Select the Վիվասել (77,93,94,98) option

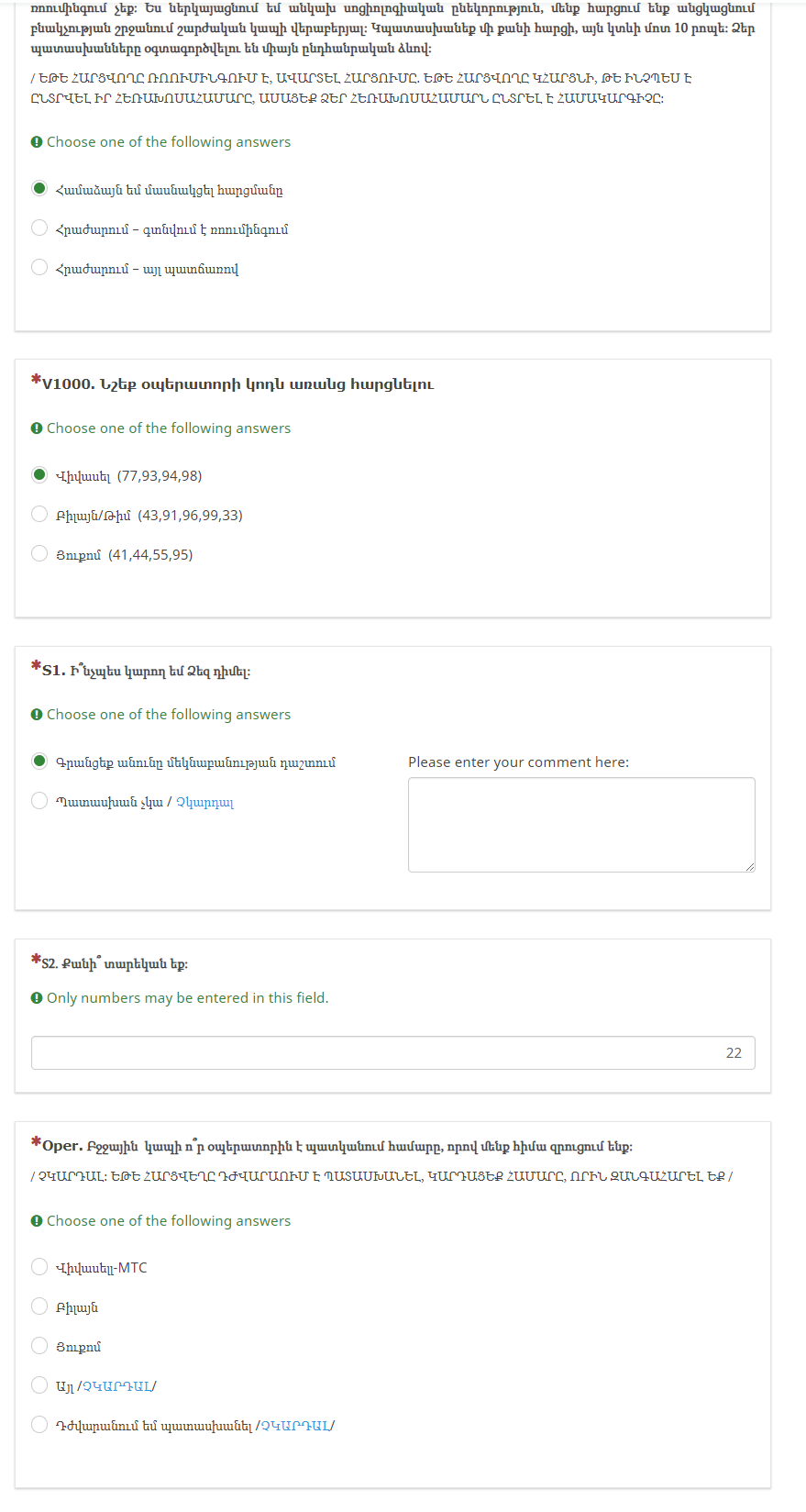(x=39, y=475)
